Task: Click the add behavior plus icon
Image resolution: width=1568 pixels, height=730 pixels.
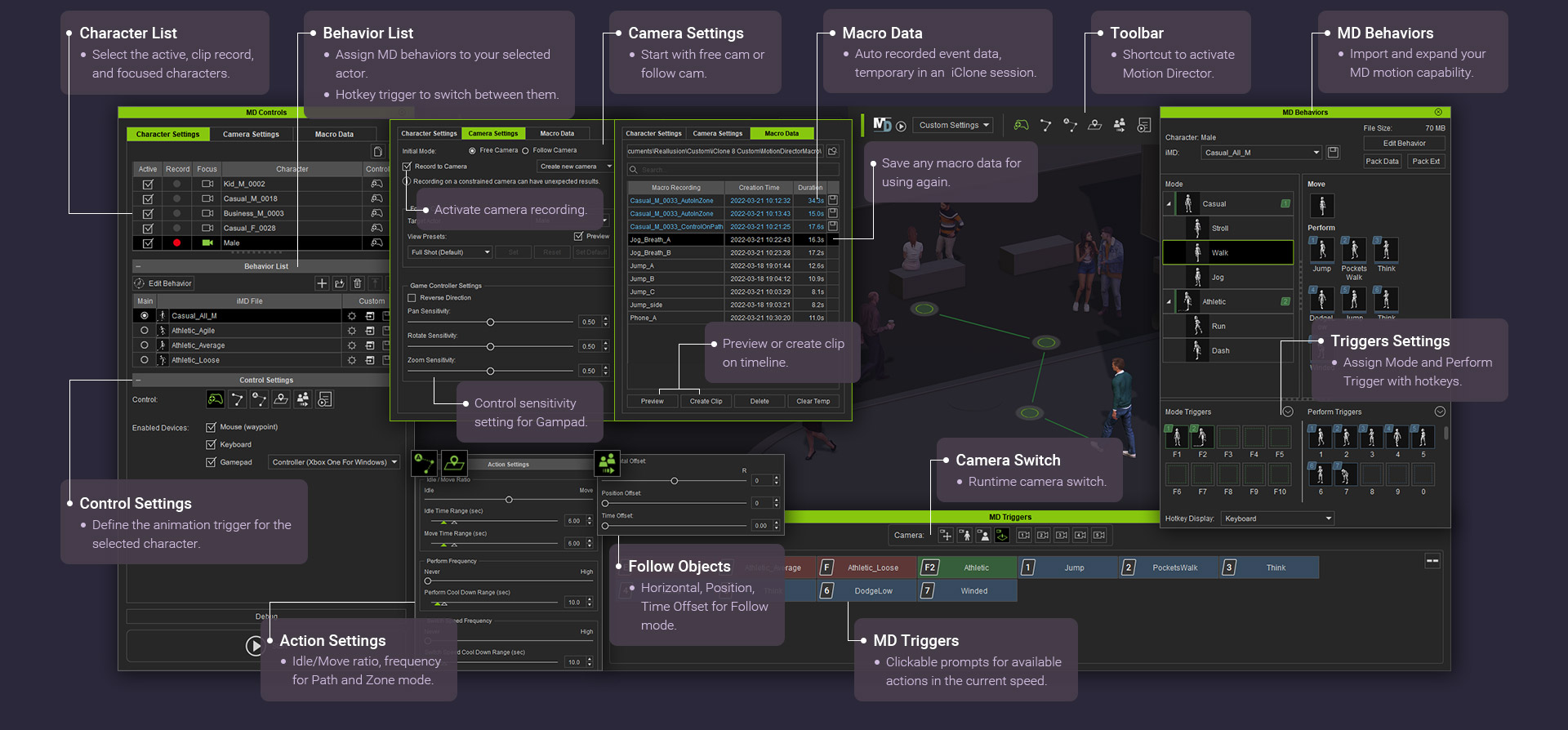Action: point(322,283)
